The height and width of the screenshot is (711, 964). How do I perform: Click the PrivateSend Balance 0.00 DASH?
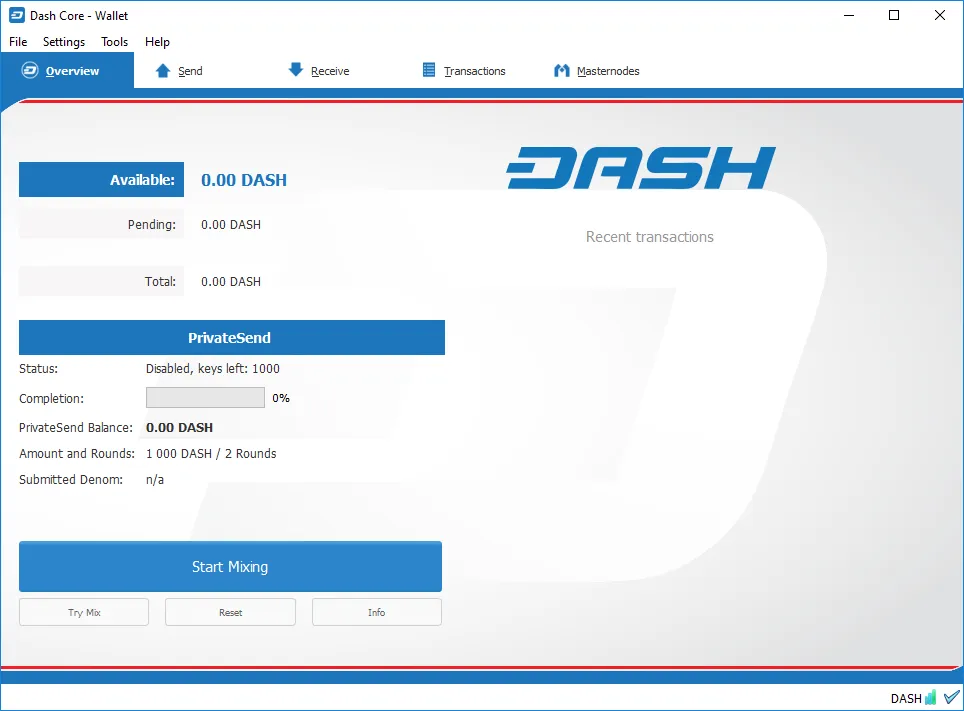[x=180, y=427]
